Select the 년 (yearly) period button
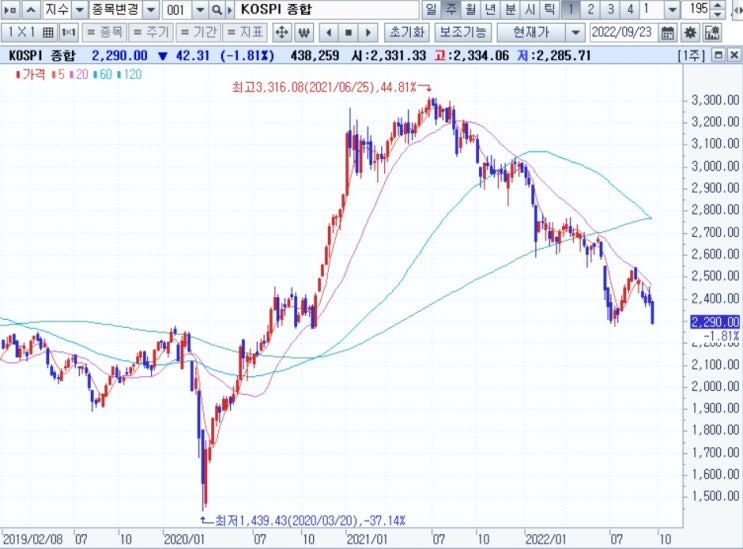 490,9
